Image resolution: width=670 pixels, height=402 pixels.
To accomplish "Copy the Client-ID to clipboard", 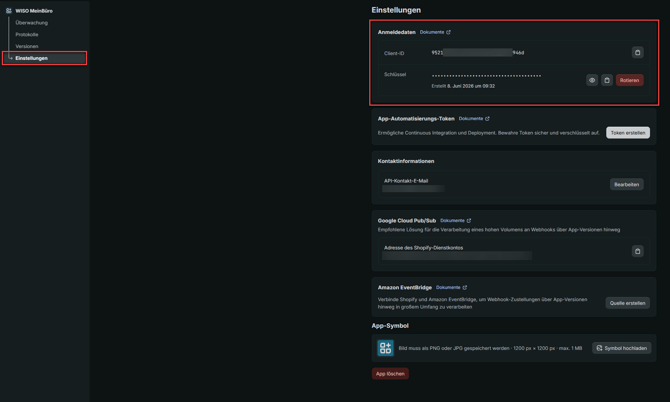I will pos(638,53).
